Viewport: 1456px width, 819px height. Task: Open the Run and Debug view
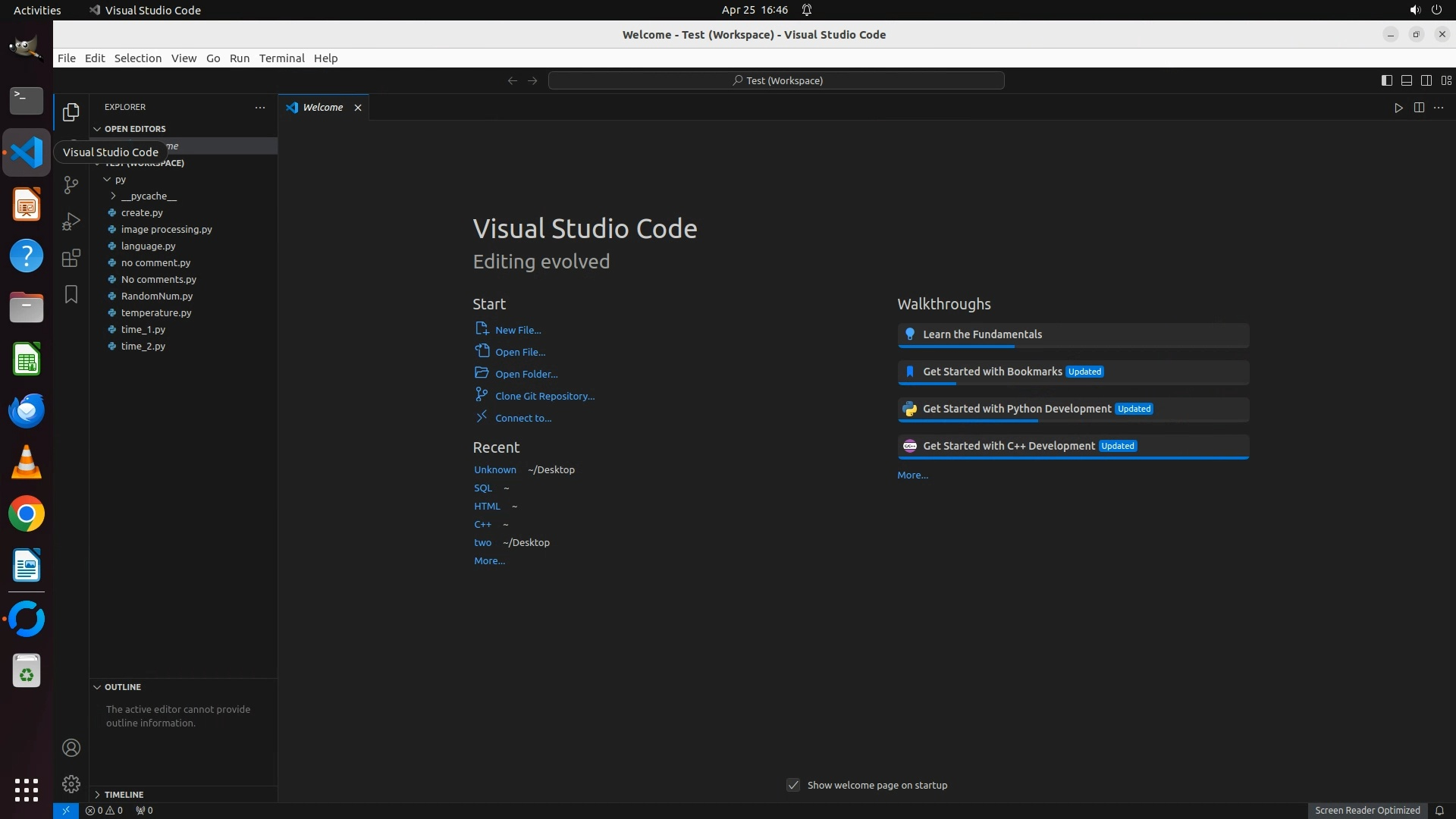(71, 221)
